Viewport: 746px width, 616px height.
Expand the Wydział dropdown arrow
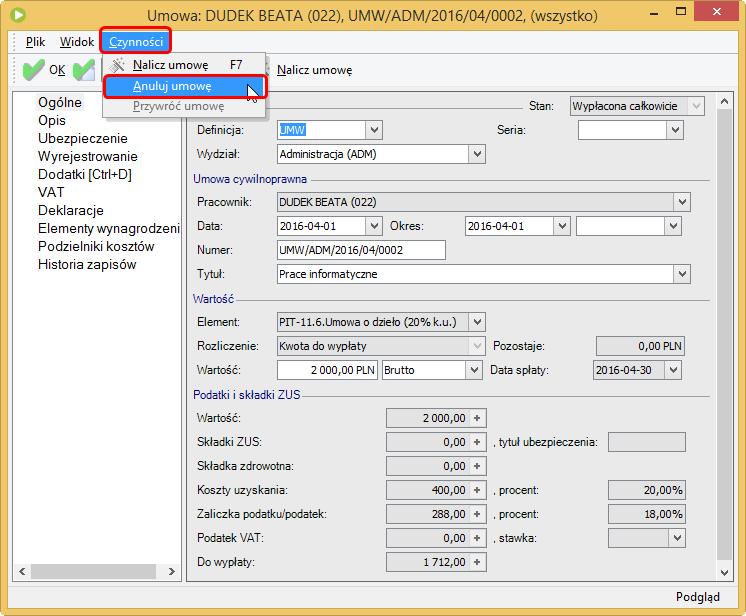point(477,154)
